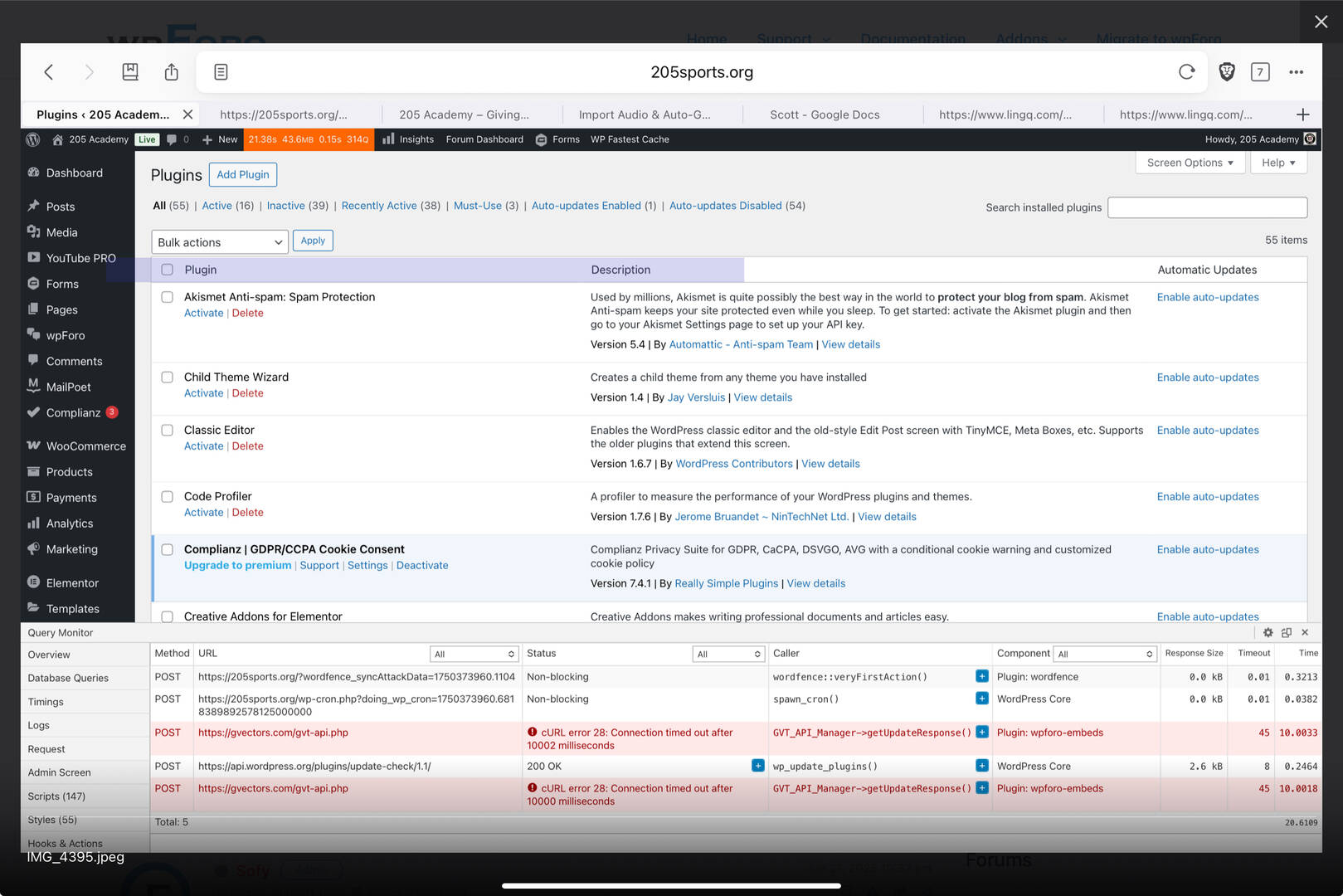Open WooCommerce in the sidebar
This screenshot has height=896, width=1343.
[x=86, y=446]
